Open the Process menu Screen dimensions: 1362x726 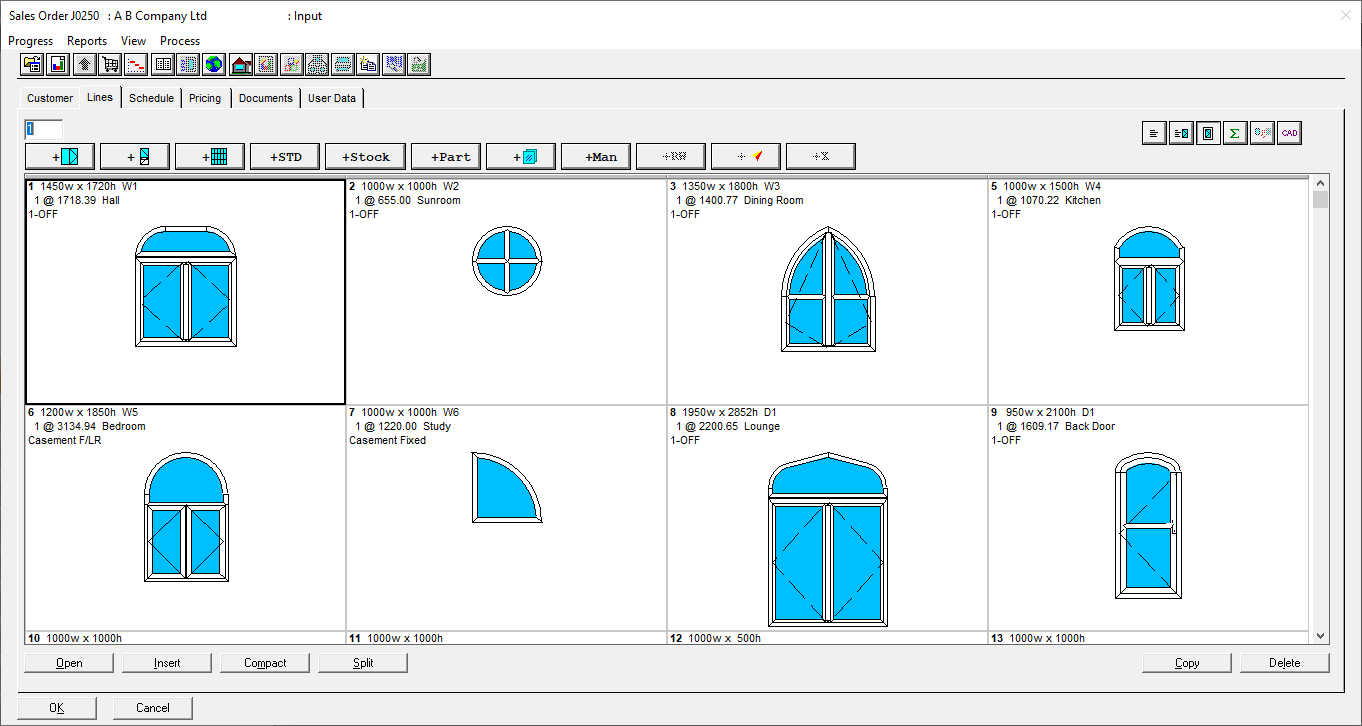click(180, 41)
